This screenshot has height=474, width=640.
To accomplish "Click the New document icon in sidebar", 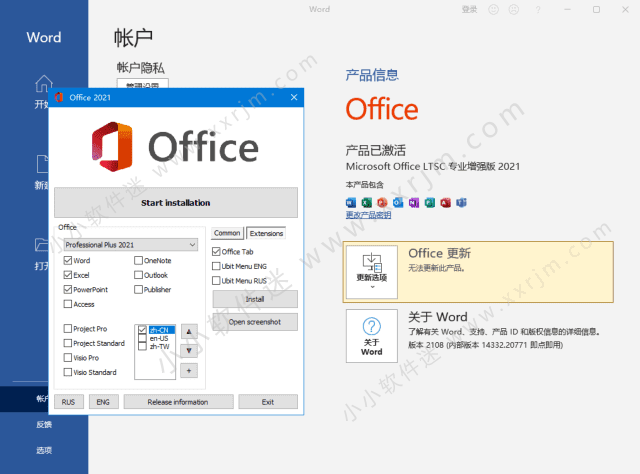I will coord(42,164).
